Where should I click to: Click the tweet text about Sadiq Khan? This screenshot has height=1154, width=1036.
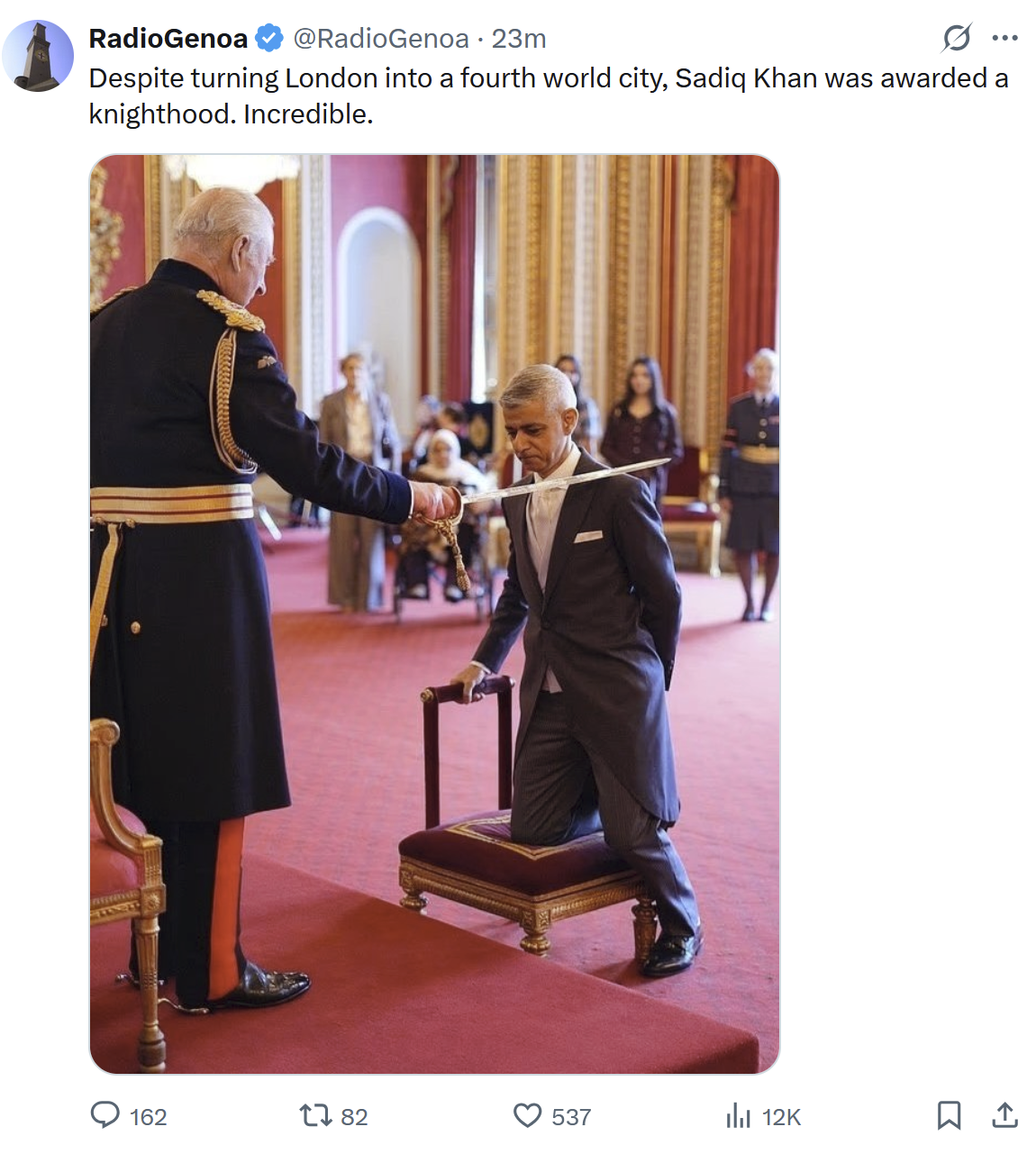549,96
